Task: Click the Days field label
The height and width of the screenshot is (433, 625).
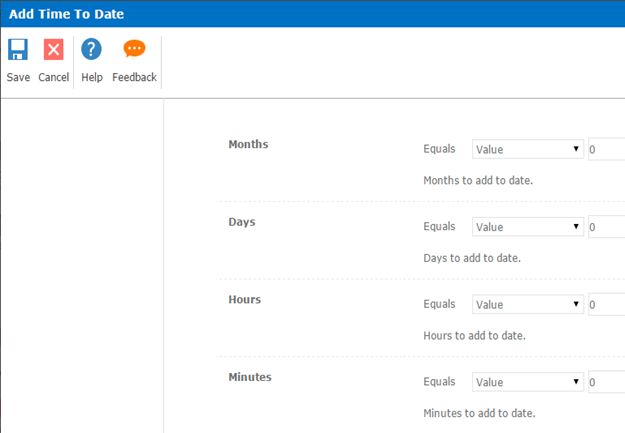Action: [242, 221]
